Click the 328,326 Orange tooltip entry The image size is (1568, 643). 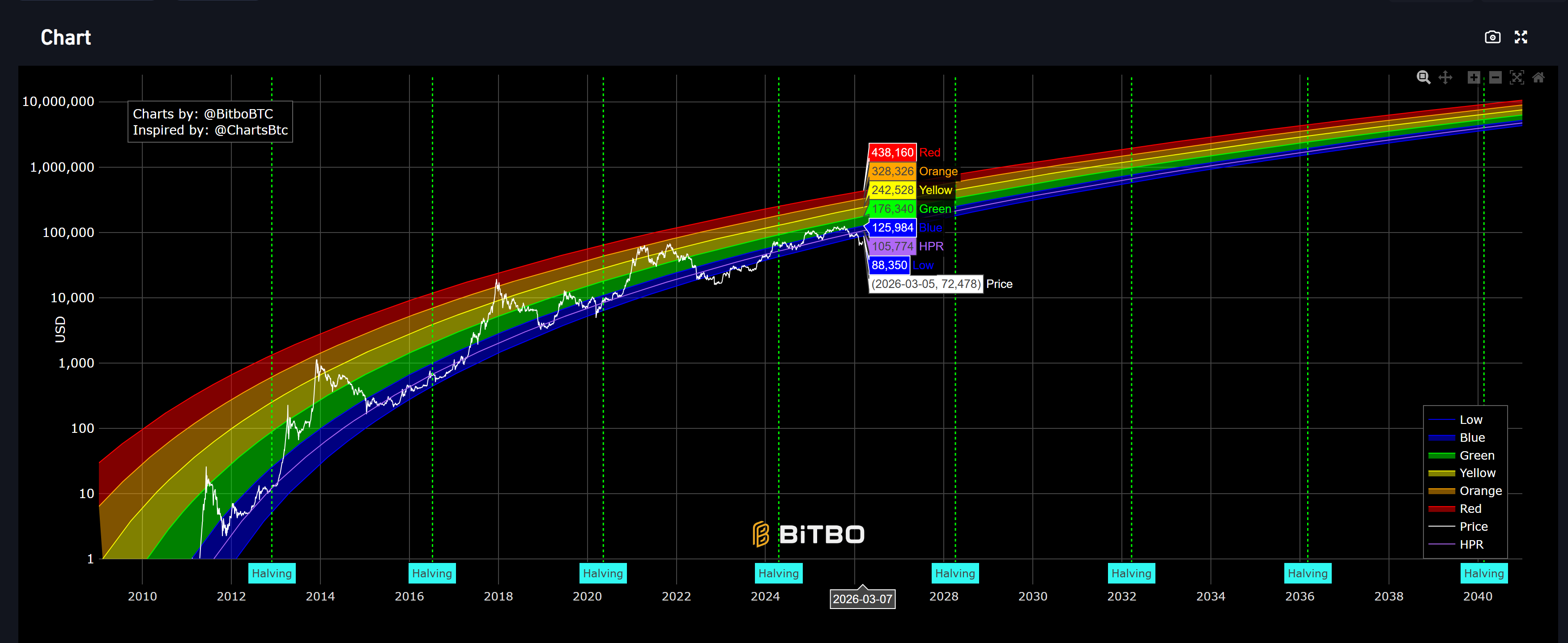[x=892, y=172]
